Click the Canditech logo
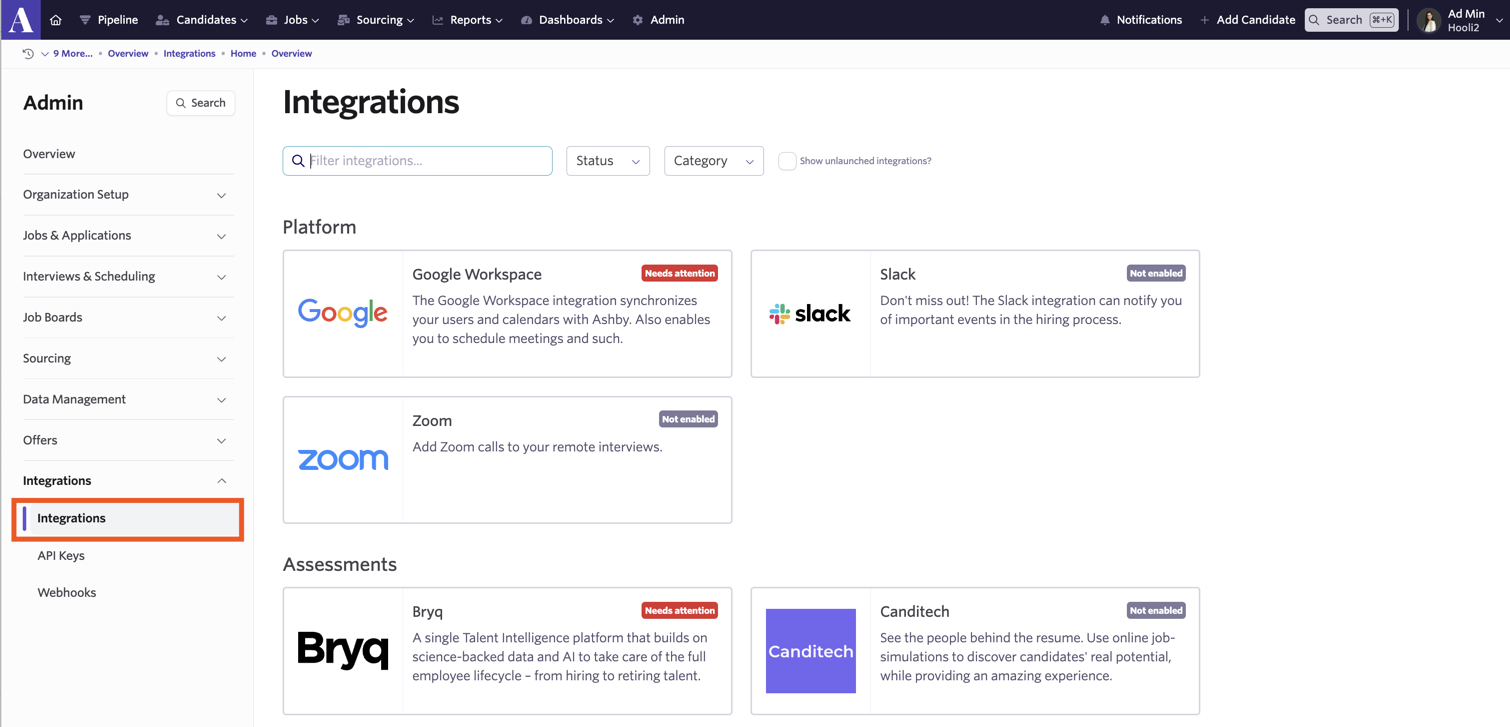 coord(811,651)
